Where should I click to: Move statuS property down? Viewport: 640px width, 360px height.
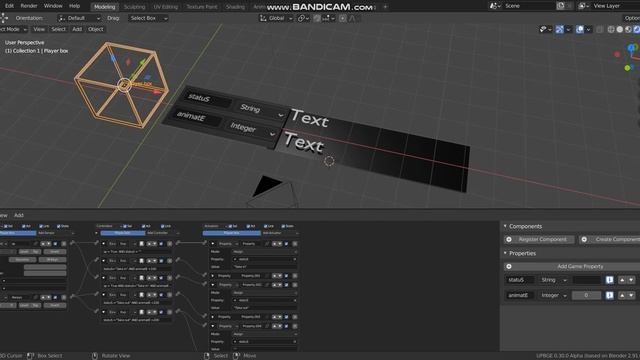631,280
